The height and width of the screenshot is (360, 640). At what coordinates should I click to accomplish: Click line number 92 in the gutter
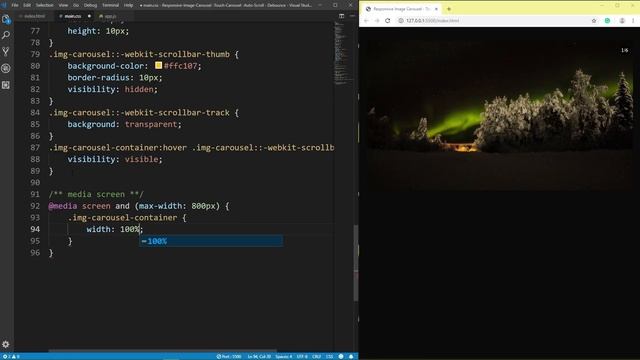coord(35,206)
